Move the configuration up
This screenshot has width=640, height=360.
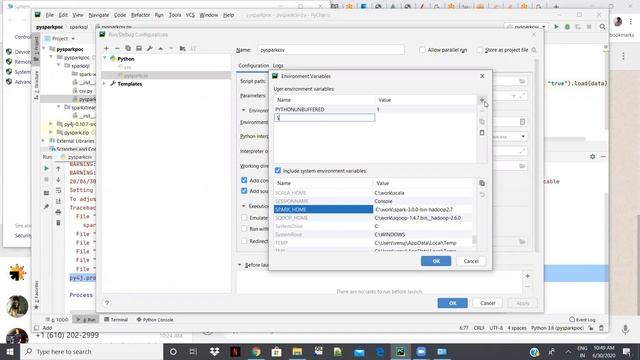click(x=160, y=48)
